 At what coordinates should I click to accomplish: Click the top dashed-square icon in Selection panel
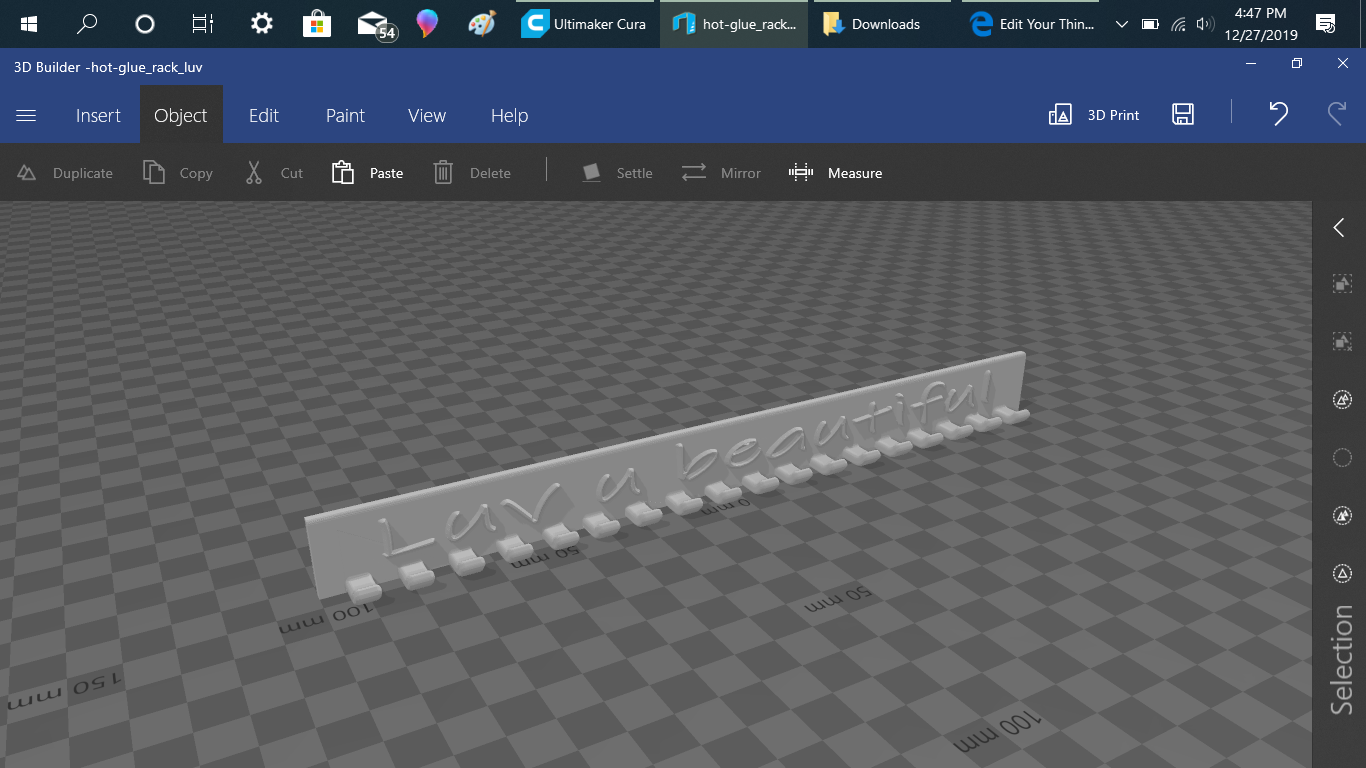tap(1342, 284)
